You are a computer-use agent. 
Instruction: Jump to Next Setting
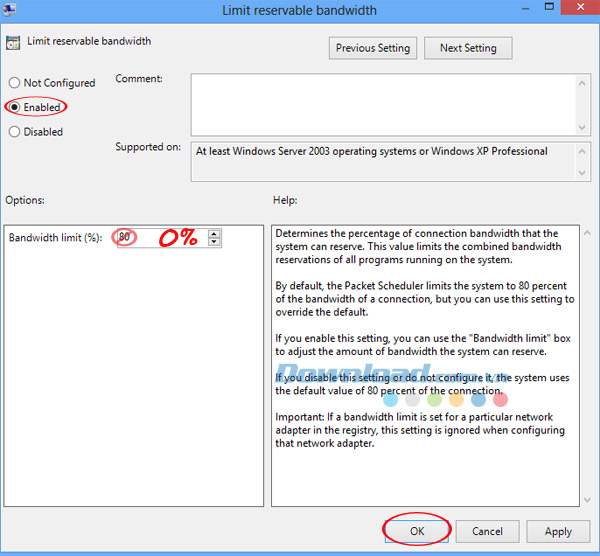pyautogui.click(x=467, y=48)
